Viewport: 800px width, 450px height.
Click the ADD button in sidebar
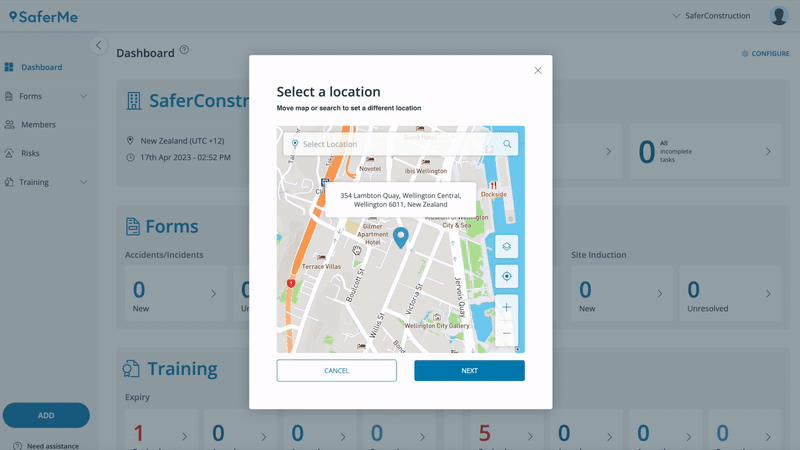click(x=46, y=415)
